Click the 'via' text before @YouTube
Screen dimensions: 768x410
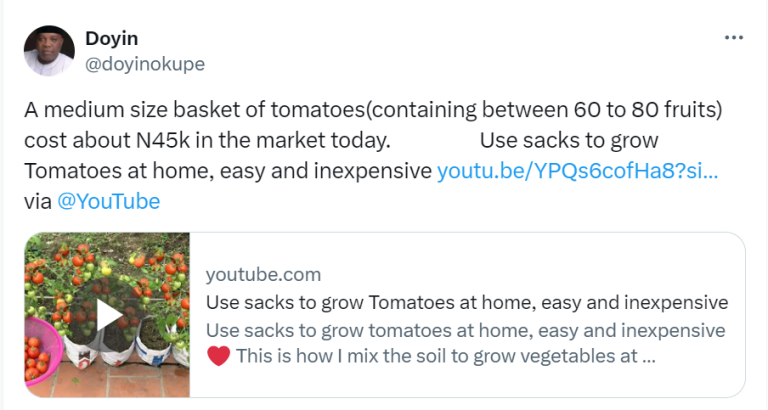click(37, 201)
